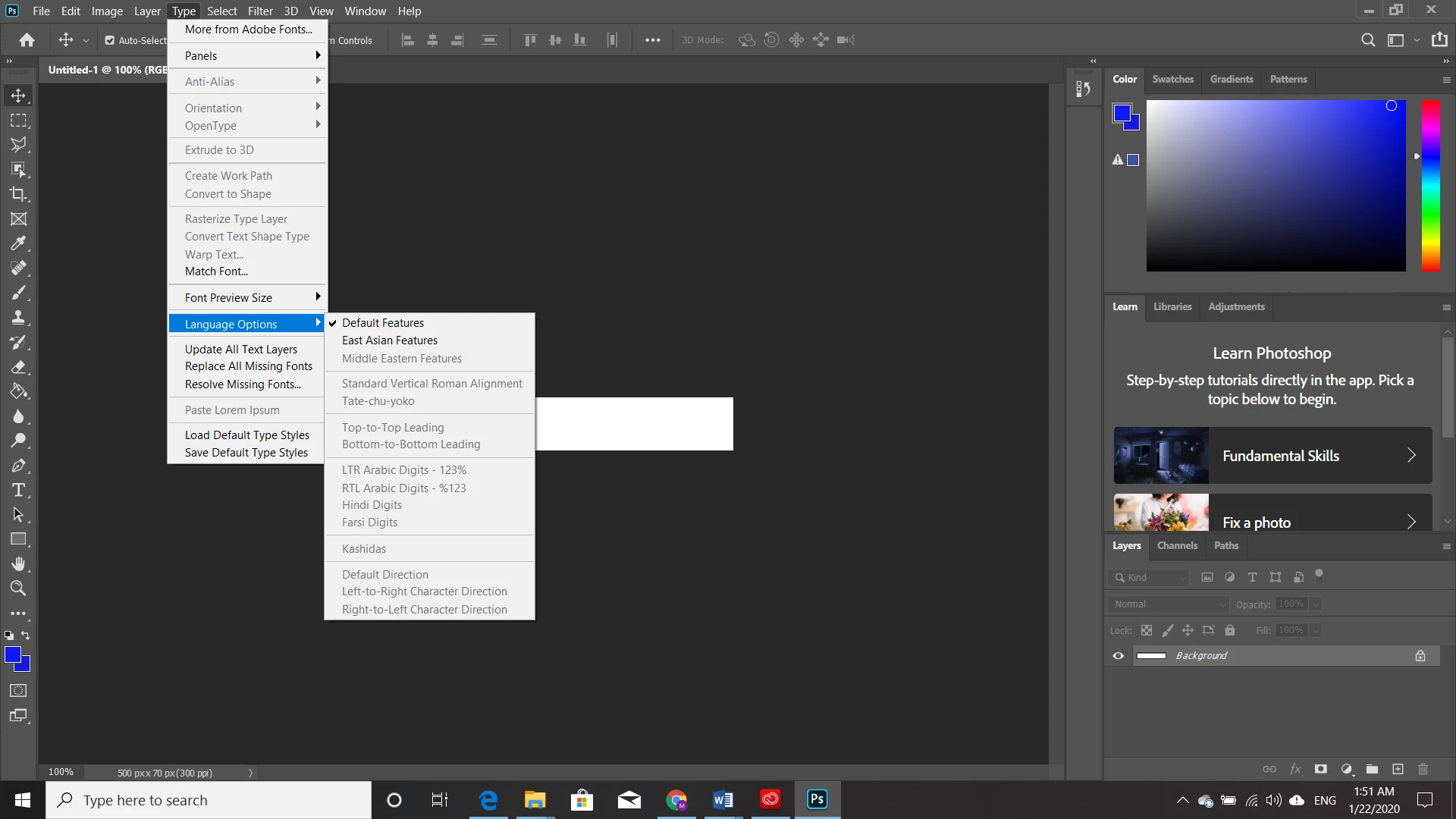
Task: Switch to the Swatches tab
Action: tap(1172, 79)
